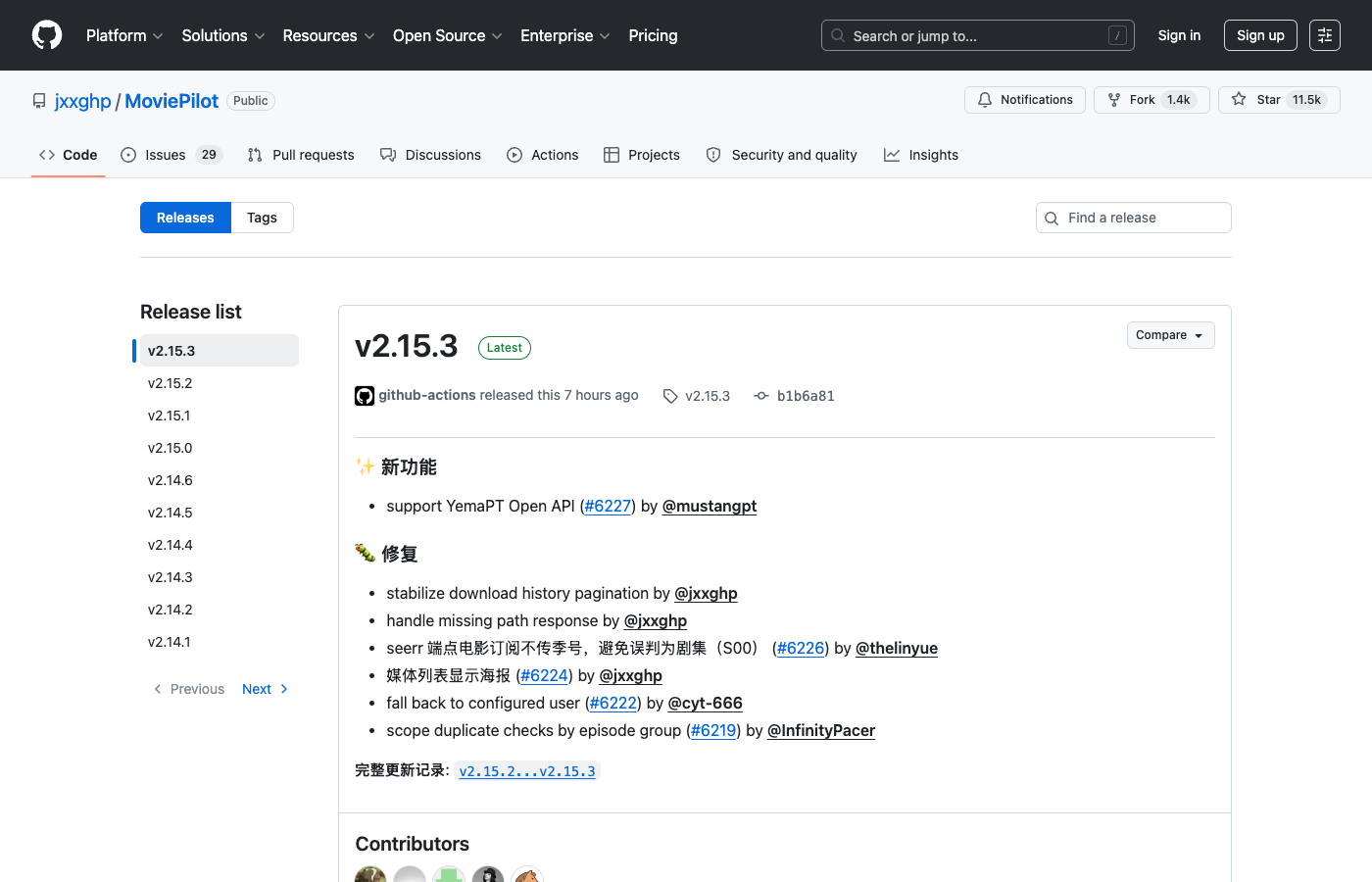The image size is (1372, 882).
Task: Click the Star count 11.5k badge
Action: tap(1307, 100)
